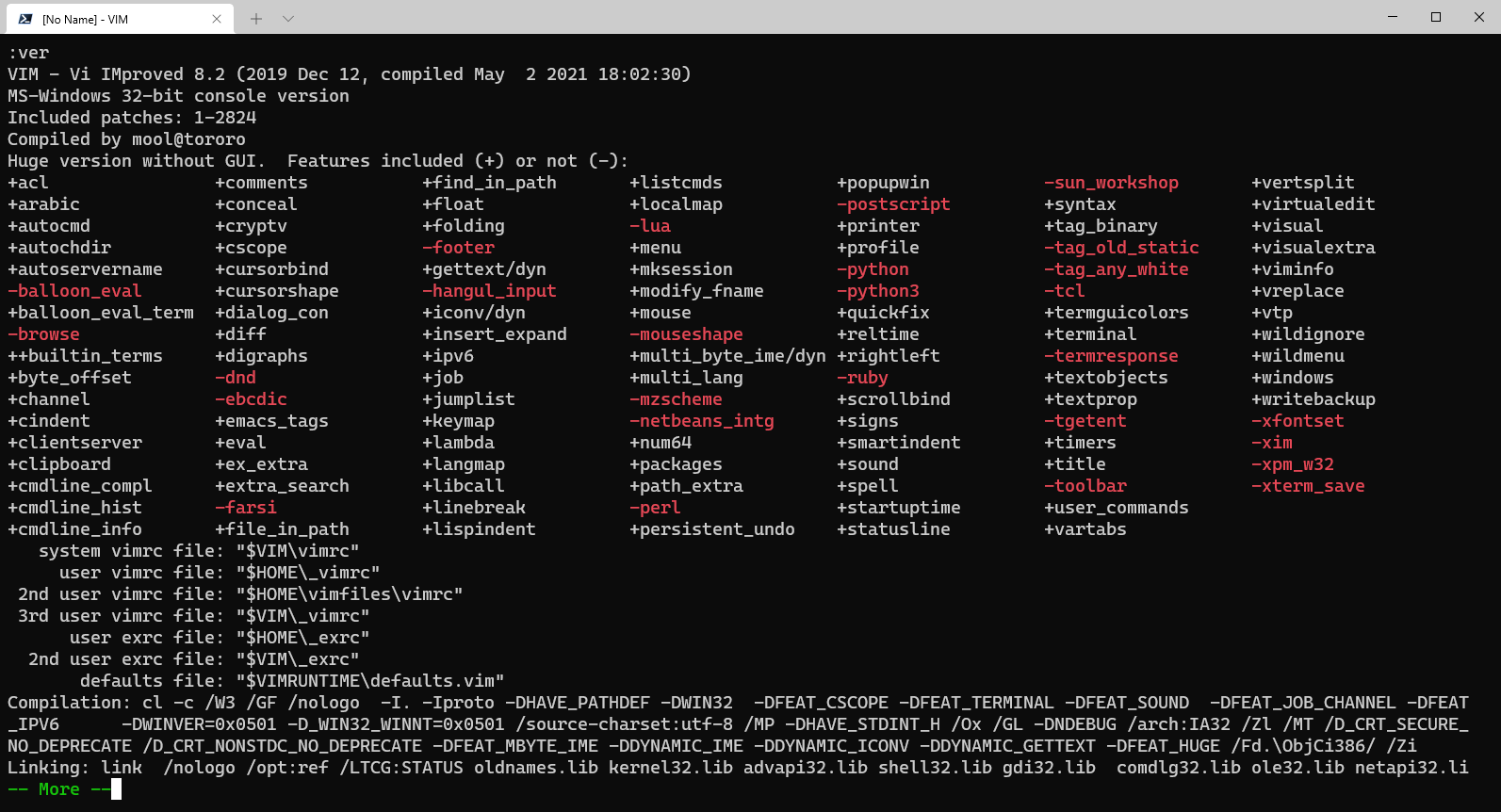Close the terminal window

1479,17
